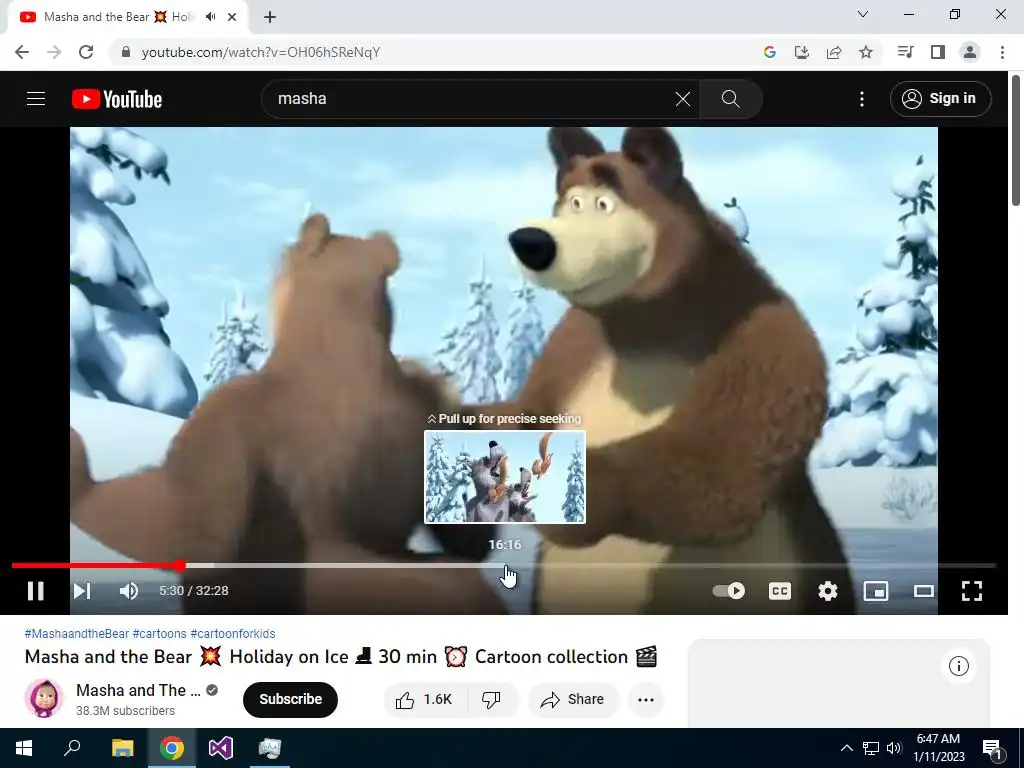Image resolution: width=1024 pixels, height=768 pixels.
Task: Open a new browser tab
Action: tap(270, 17)
